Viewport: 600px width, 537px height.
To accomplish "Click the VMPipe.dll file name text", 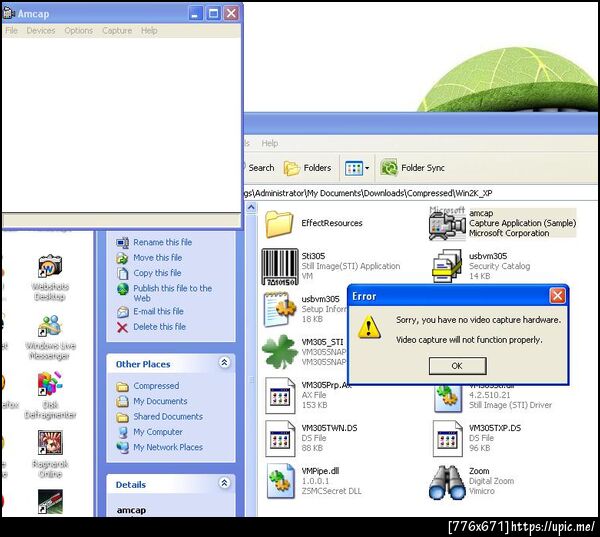I will pos(320,471).
